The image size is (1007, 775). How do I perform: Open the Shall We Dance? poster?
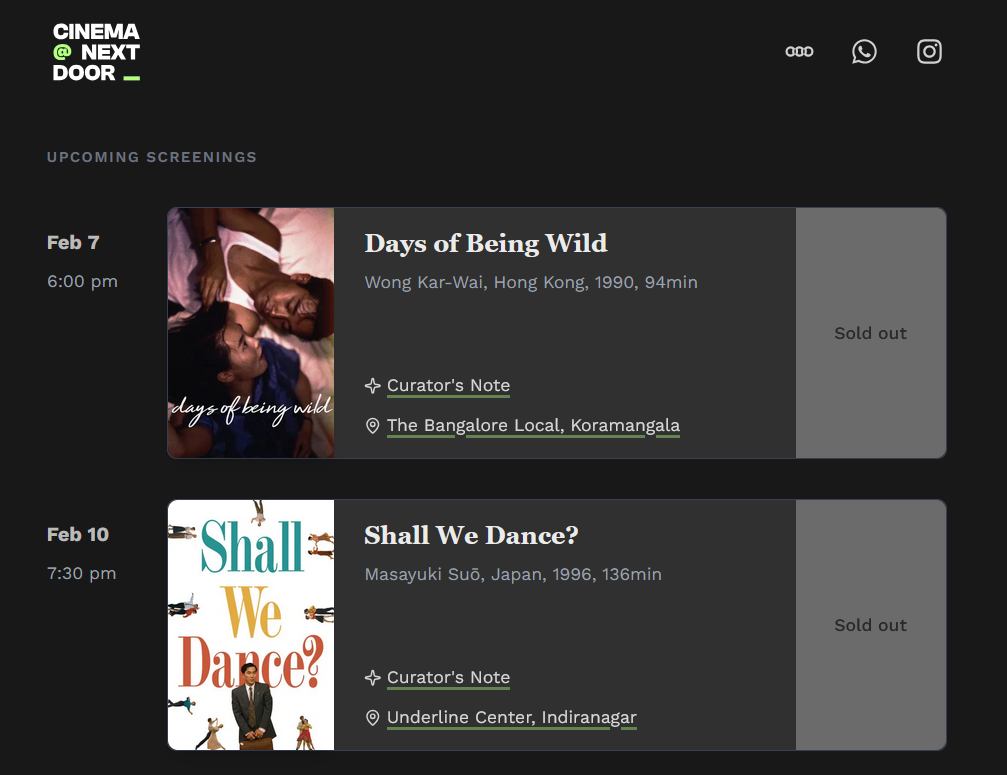click(251, 625)
